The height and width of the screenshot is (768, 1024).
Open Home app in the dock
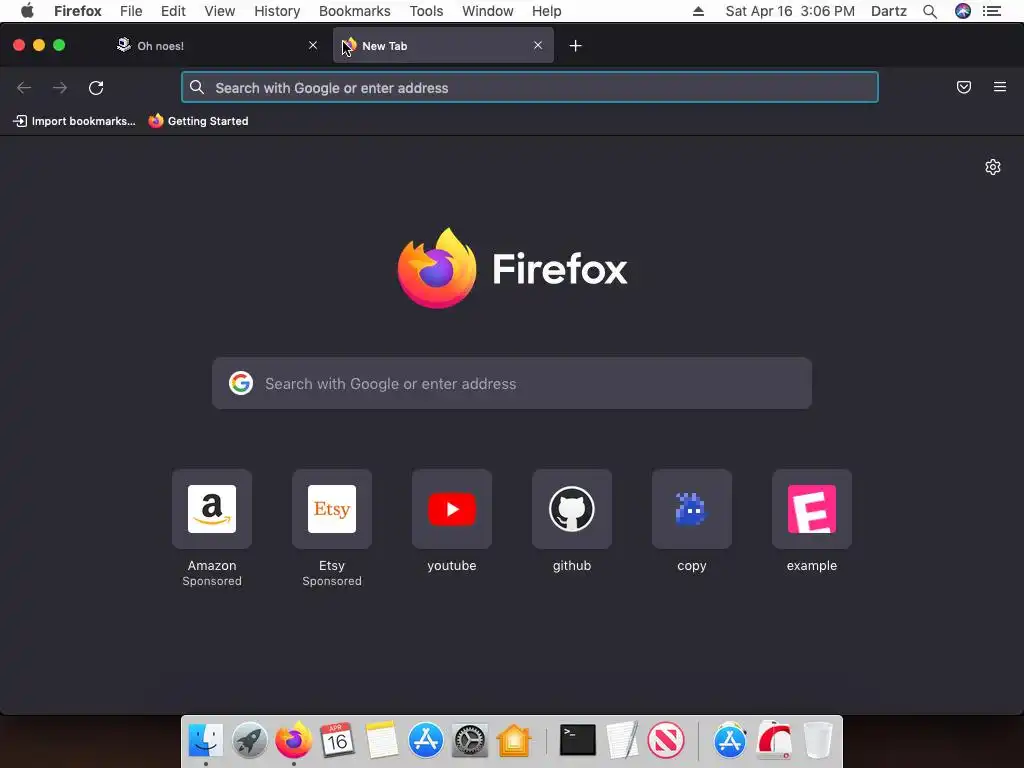(514, 740)
